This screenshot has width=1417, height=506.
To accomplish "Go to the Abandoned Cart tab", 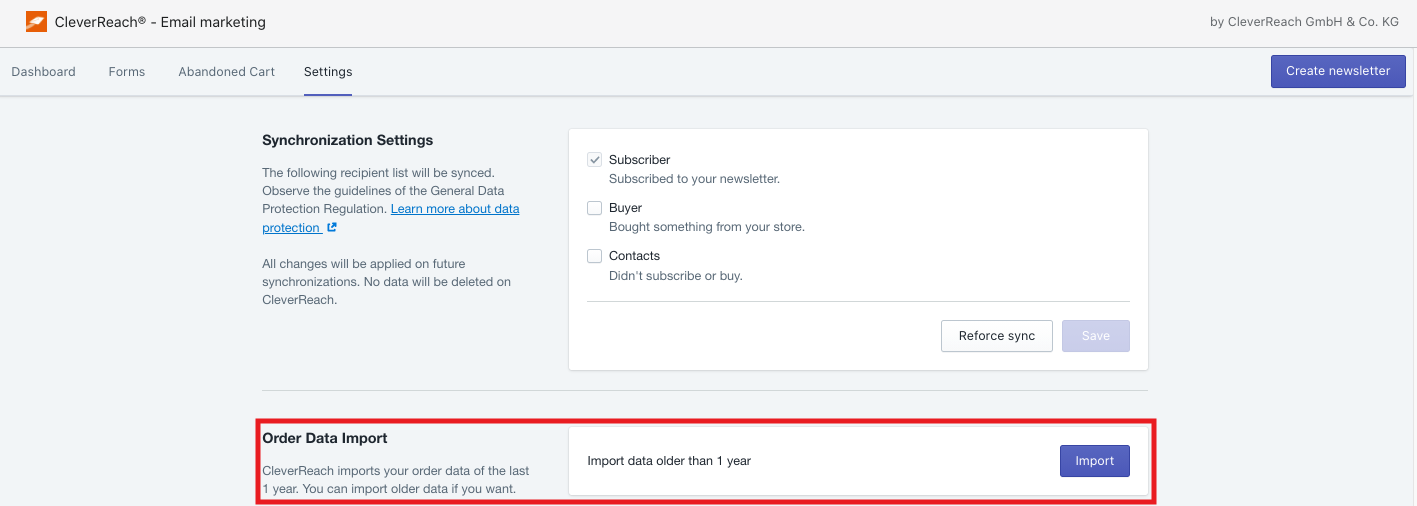I will tap(226, 72).
